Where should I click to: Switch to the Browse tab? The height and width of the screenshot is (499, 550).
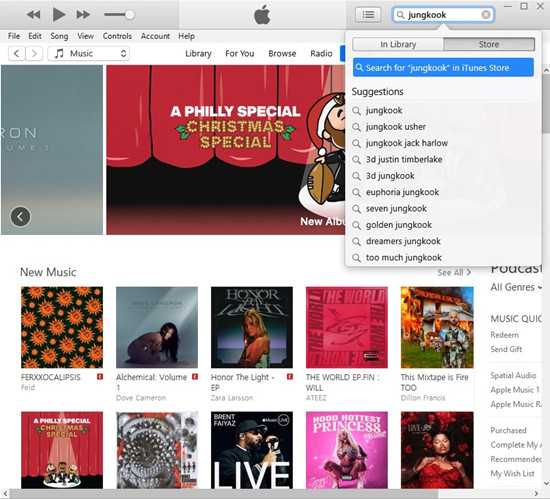click(282, 54)
